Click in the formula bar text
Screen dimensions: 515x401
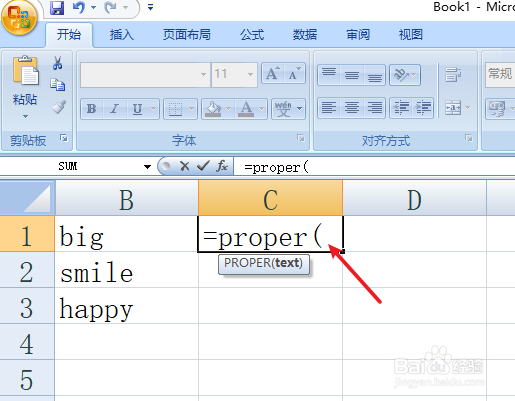pyautogui.click(x=276, y=167)
